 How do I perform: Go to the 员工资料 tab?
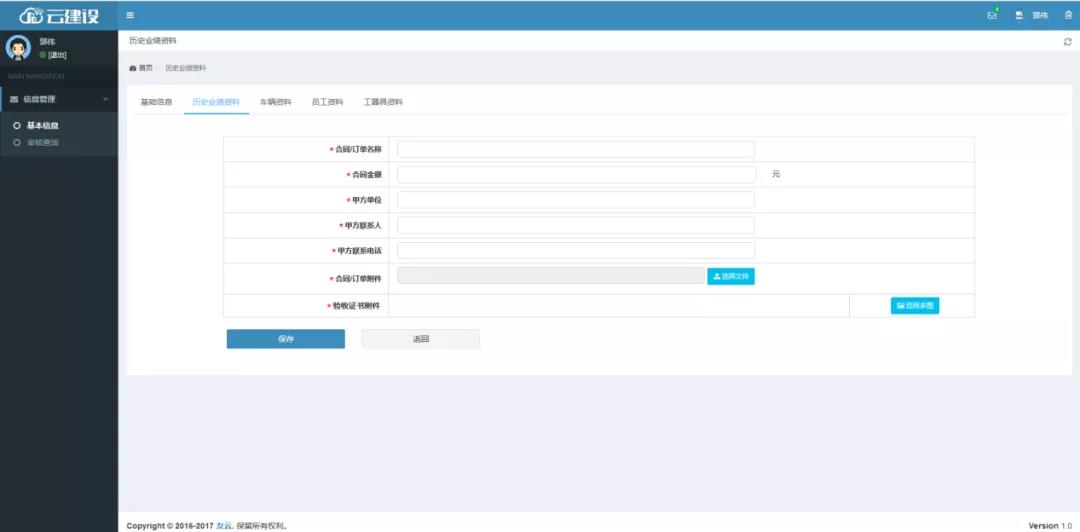327,102
